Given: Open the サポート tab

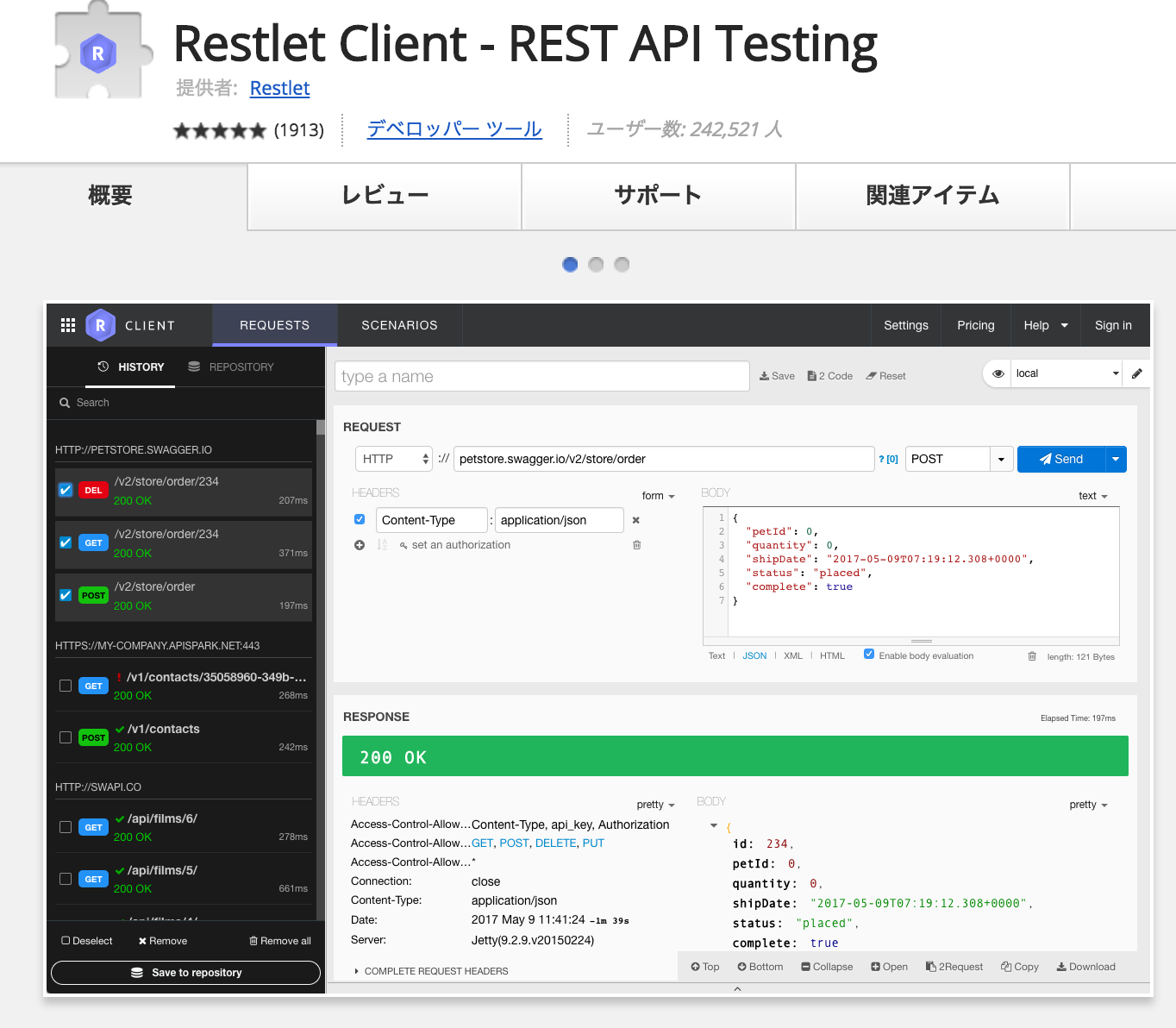Looking at the screenshot, I should point(659,196).
